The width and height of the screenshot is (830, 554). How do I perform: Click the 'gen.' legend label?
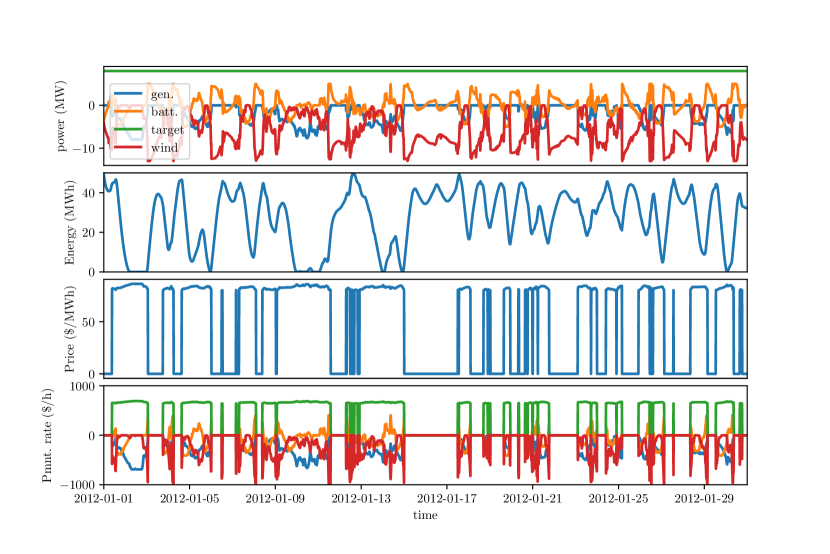click(162, 94)
